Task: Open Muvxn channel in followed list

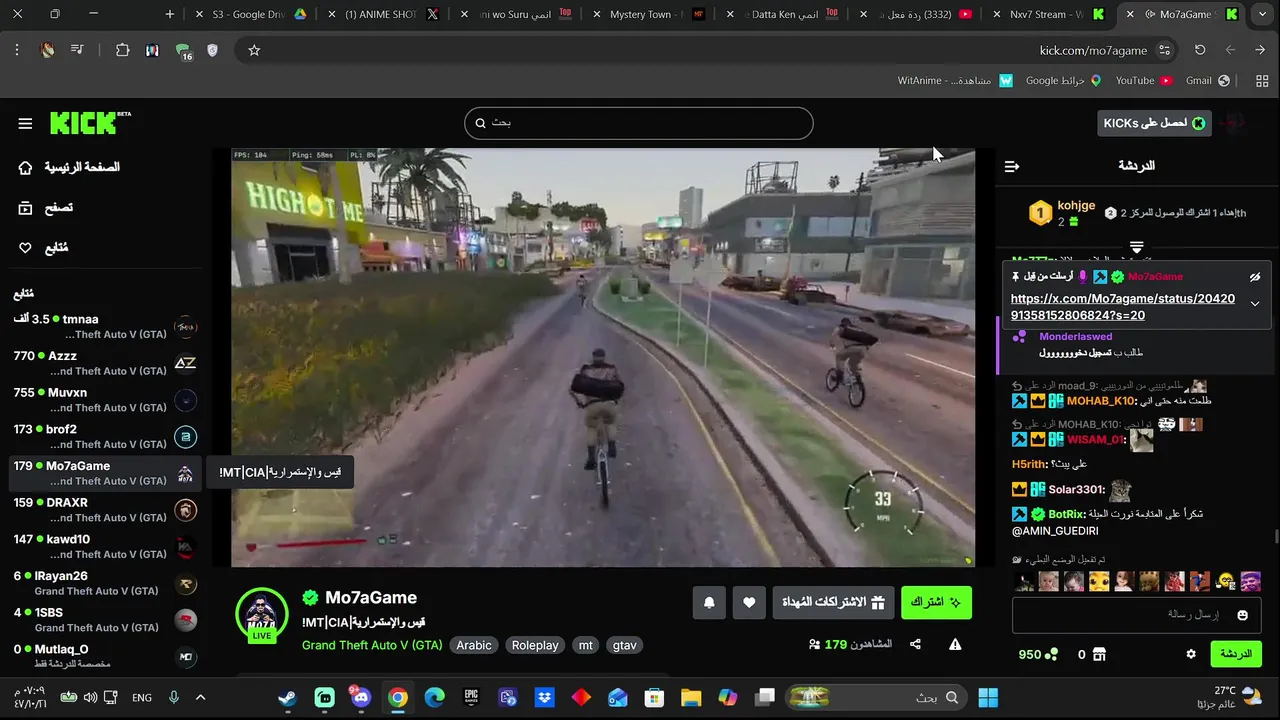Action: point(105,400)
